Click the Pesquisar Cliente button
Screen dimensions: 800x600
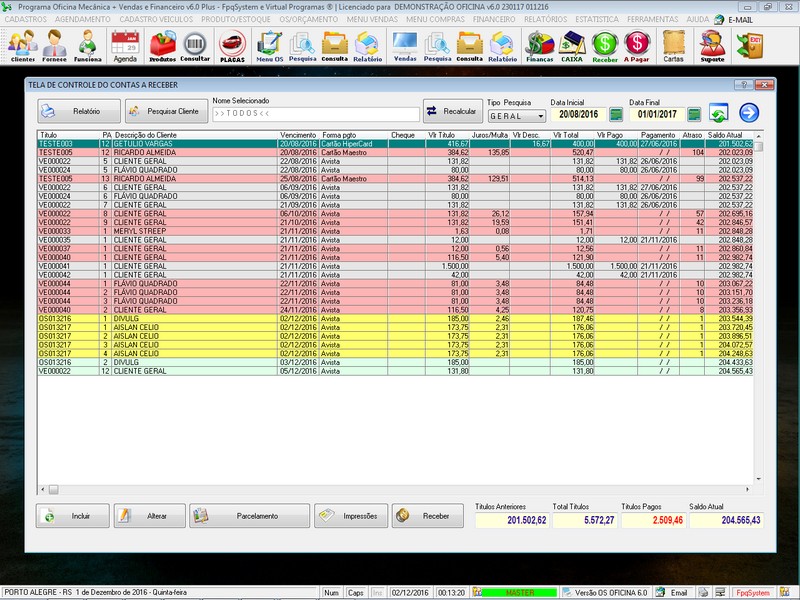(167, 111)
